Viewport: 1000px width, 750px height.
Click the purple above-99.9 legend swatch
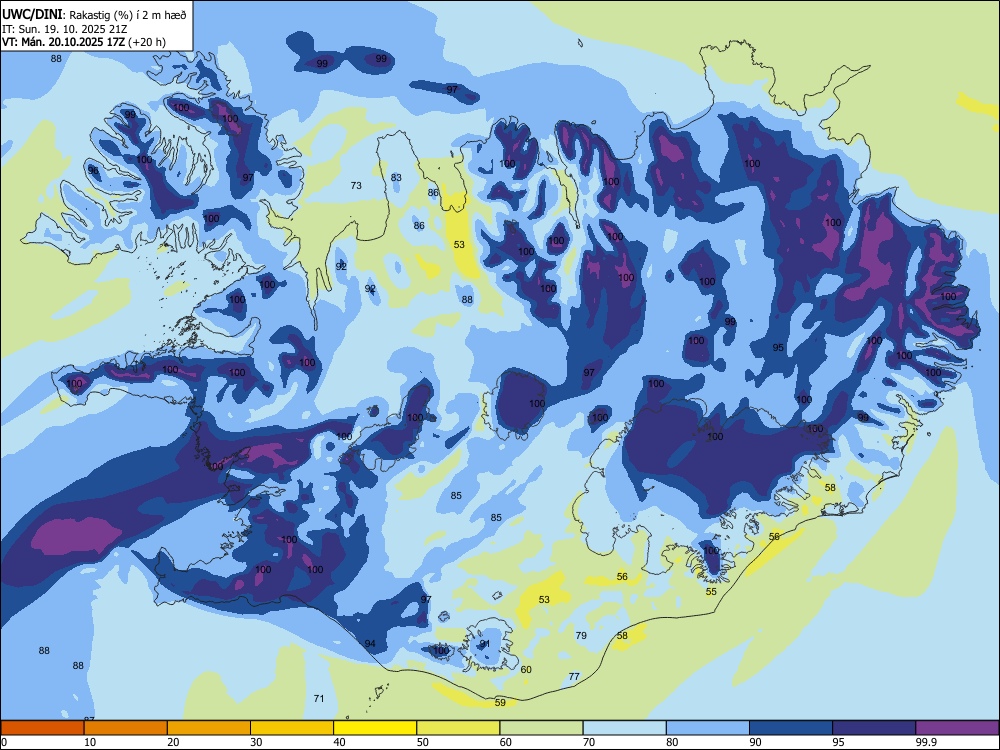[957, 727]
